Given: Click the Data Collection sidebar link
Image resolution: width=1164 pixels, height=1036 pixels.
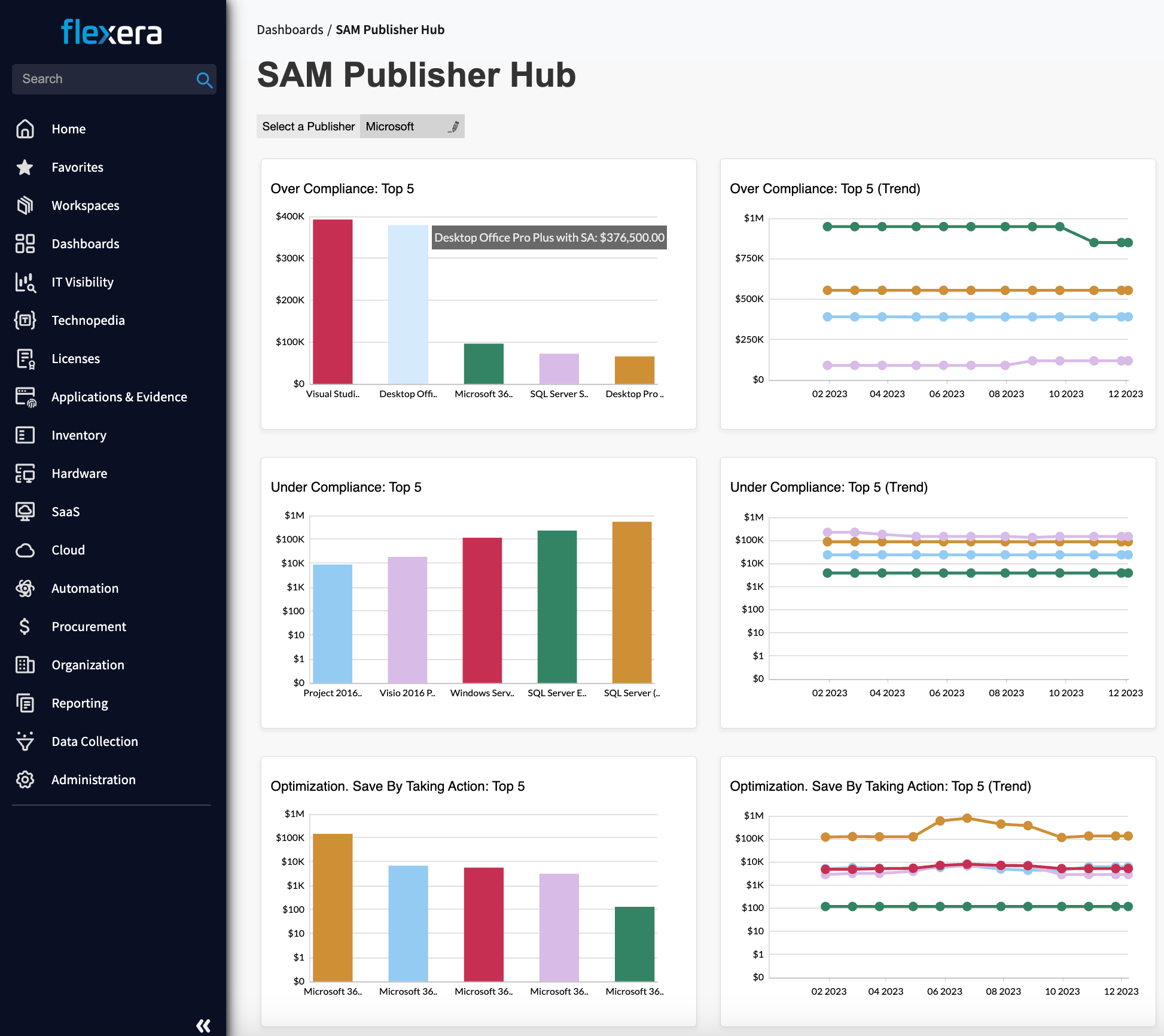Looking at the screenshot, I should [x=95, y=741].
